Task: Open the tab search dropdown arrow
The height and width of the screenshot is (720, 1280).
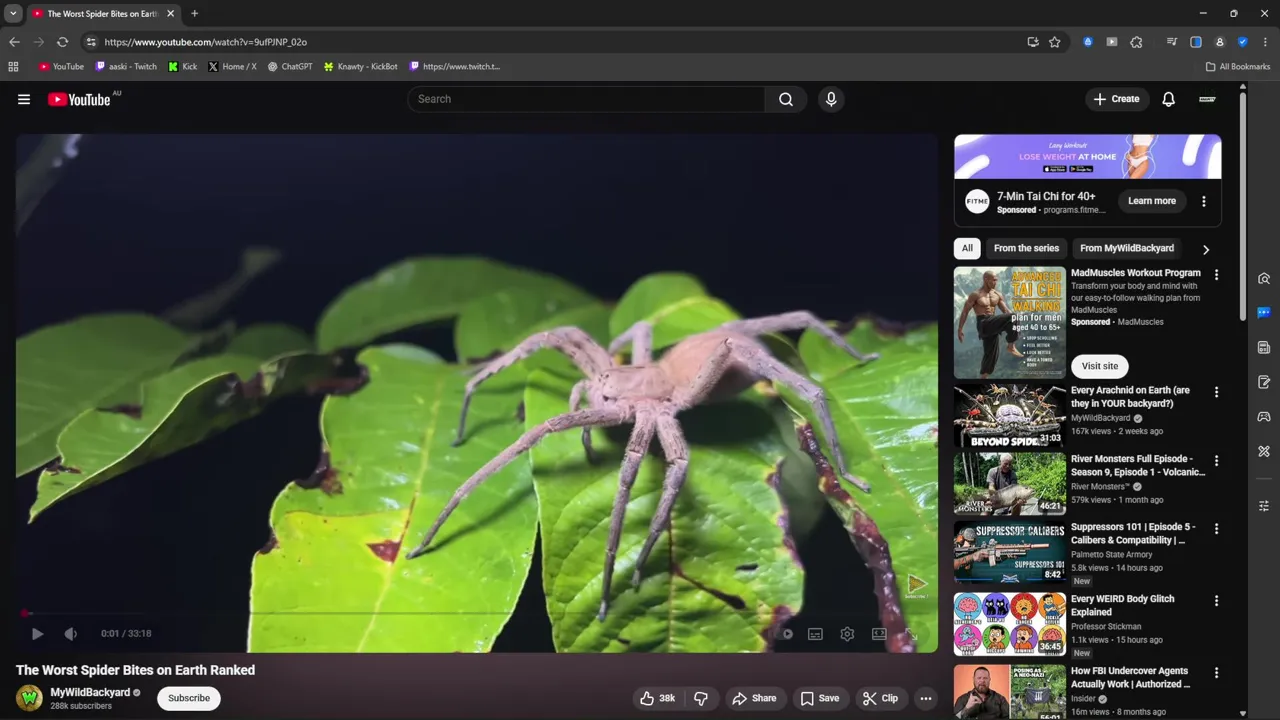Action: (13, 14)
